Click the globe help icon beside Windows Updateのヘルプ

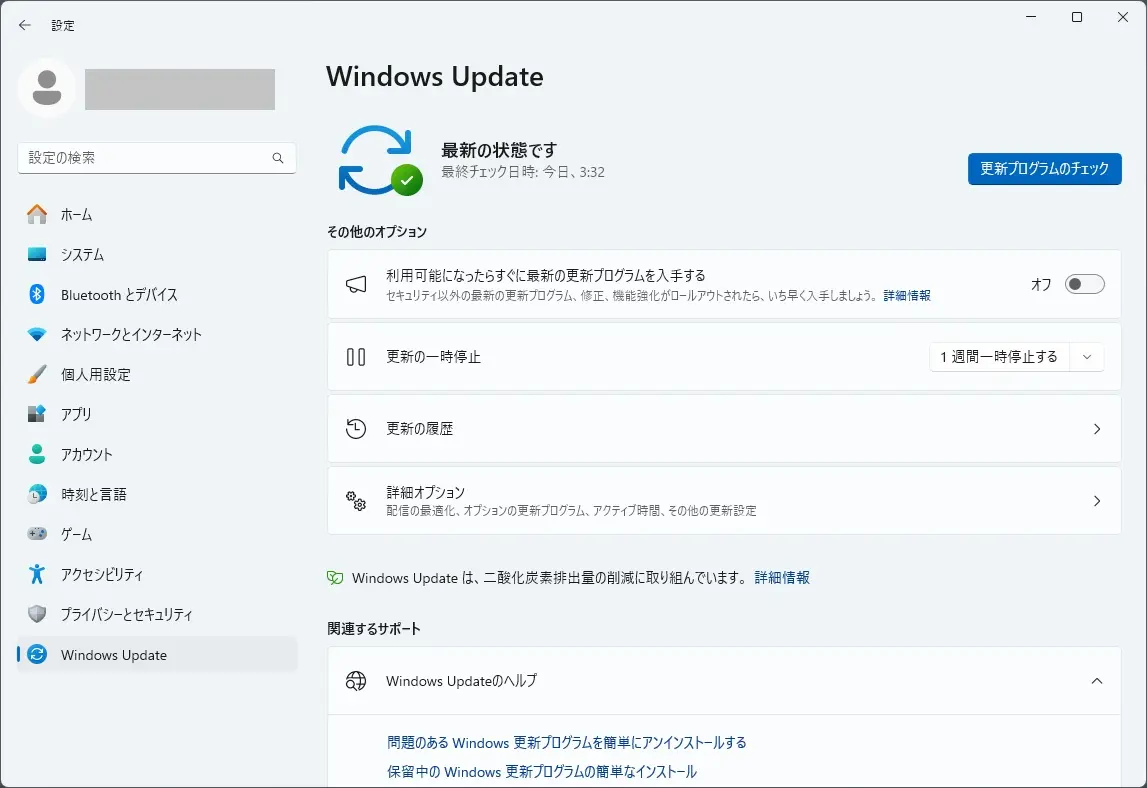point(356,681)
